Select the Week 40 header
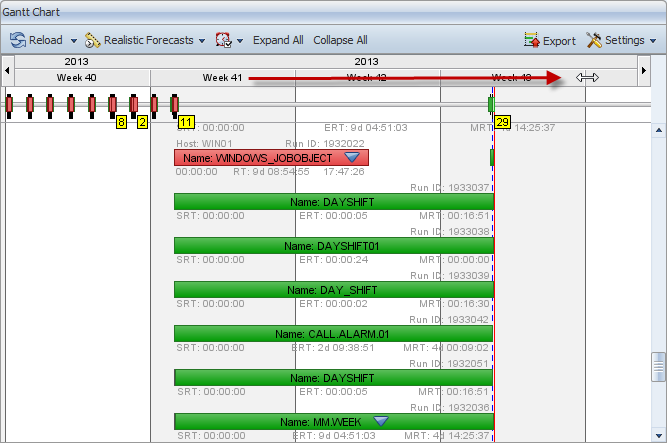 pos(77,77)
